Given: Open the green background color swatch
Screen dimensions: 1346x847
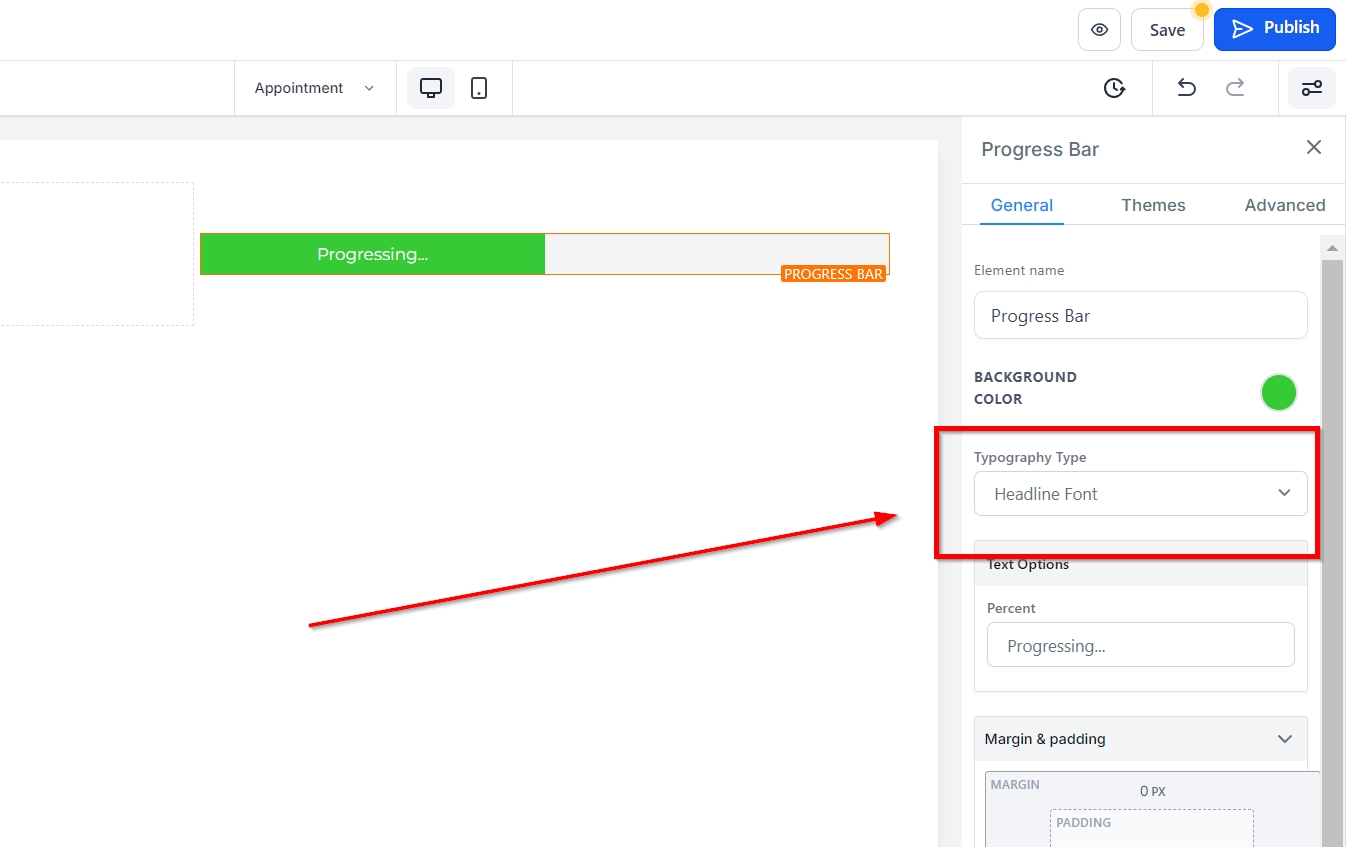Looking at the screenshot, I should [x=1278, y=393].
